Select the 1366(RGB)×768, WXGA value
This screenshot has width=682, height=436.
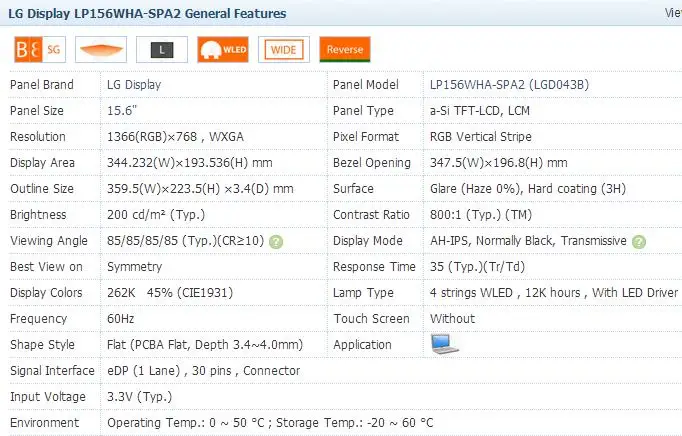175,137
